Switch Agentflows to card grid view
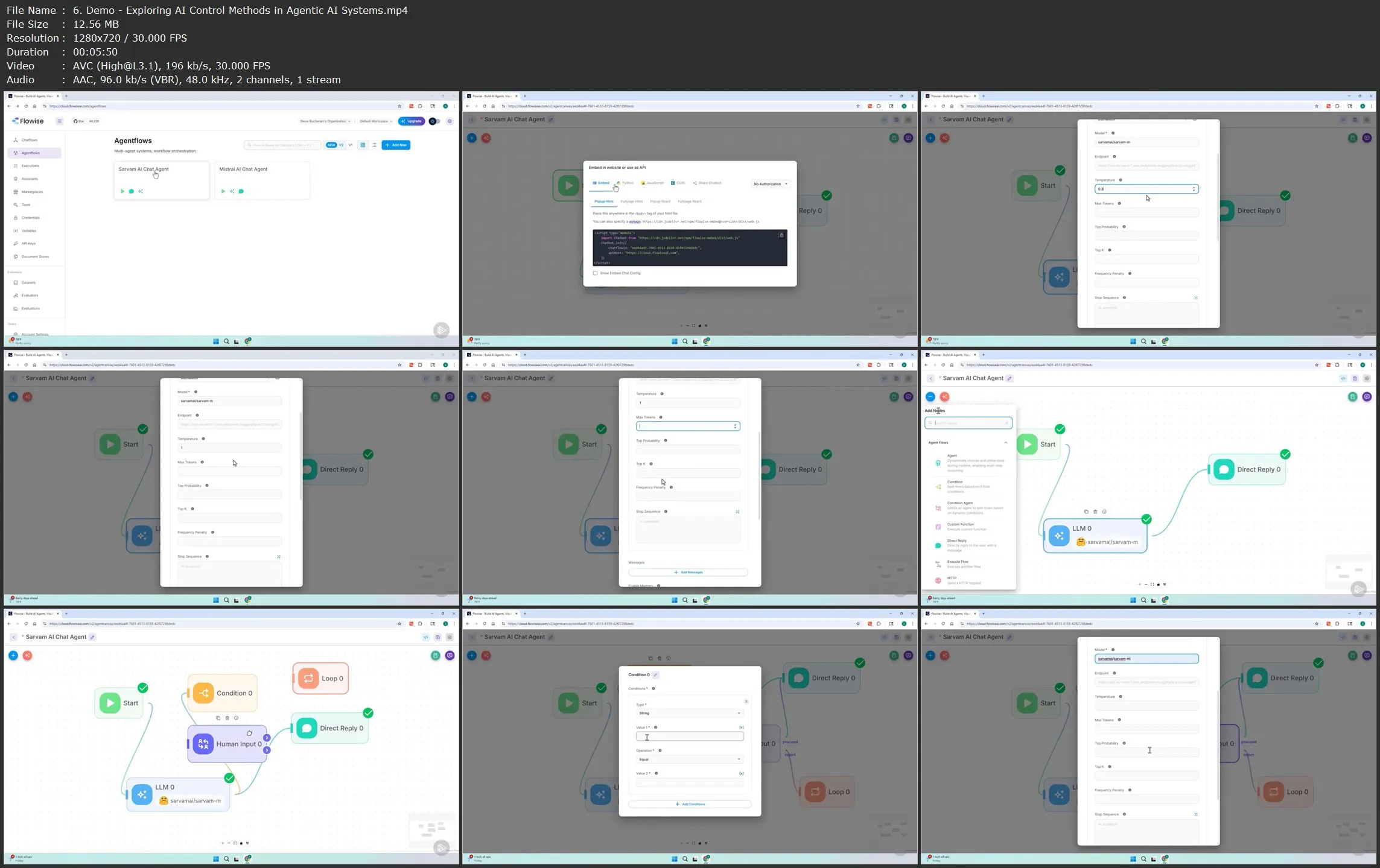The height and width of the screenshot is (868, 1380). pos(363,145)
